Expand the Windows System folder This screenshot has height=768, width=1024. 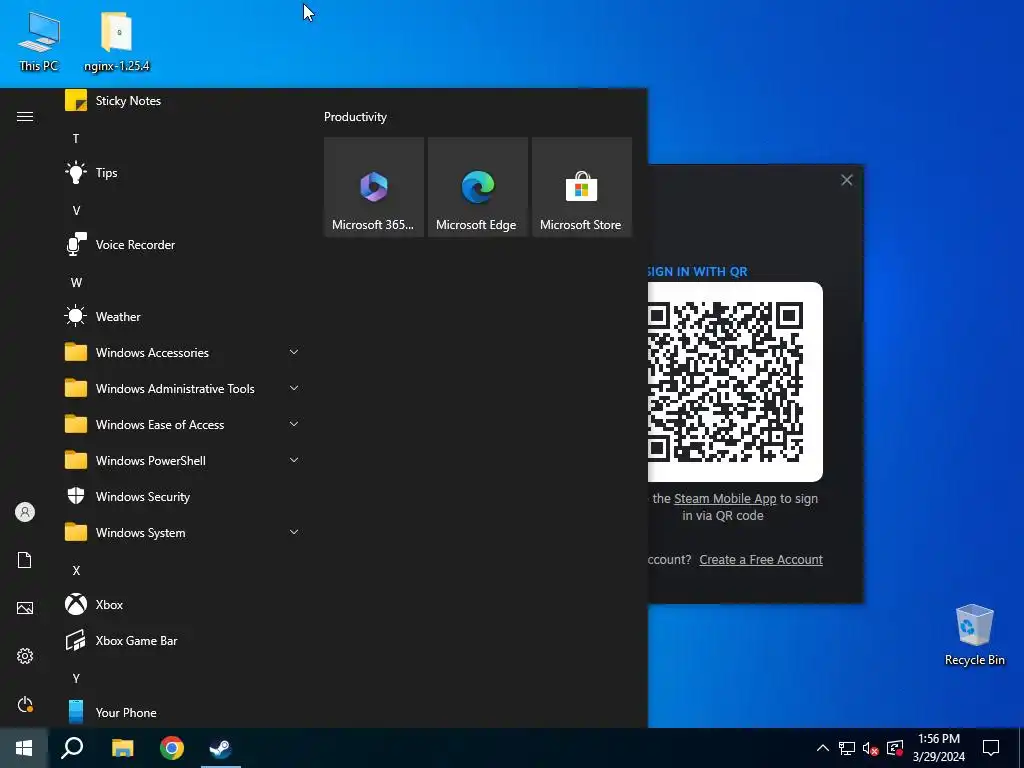182,533
